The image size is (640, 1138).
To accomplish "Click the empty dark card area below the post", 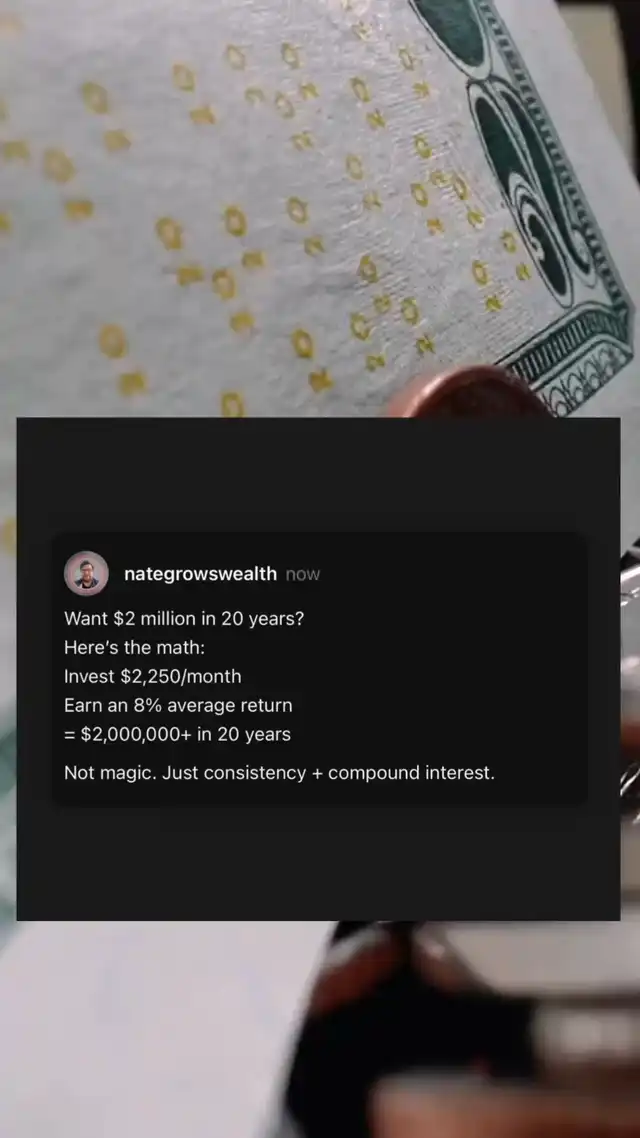I will point(318,862).
